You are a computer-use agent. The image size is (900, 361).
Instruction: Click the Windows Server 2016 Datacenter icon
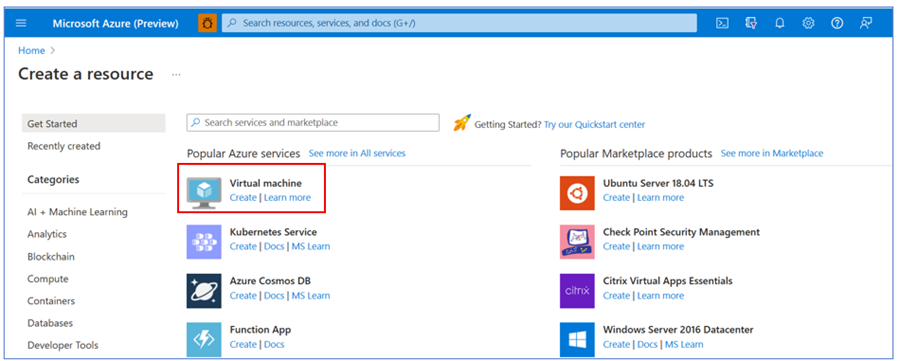point(577,340)
